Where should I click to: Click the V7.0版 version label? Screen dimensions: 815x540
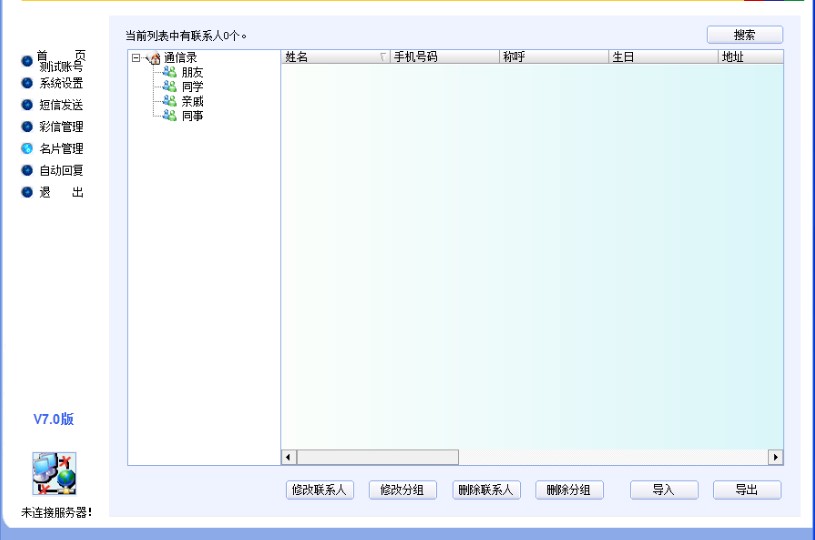click(x=54, y=419)
